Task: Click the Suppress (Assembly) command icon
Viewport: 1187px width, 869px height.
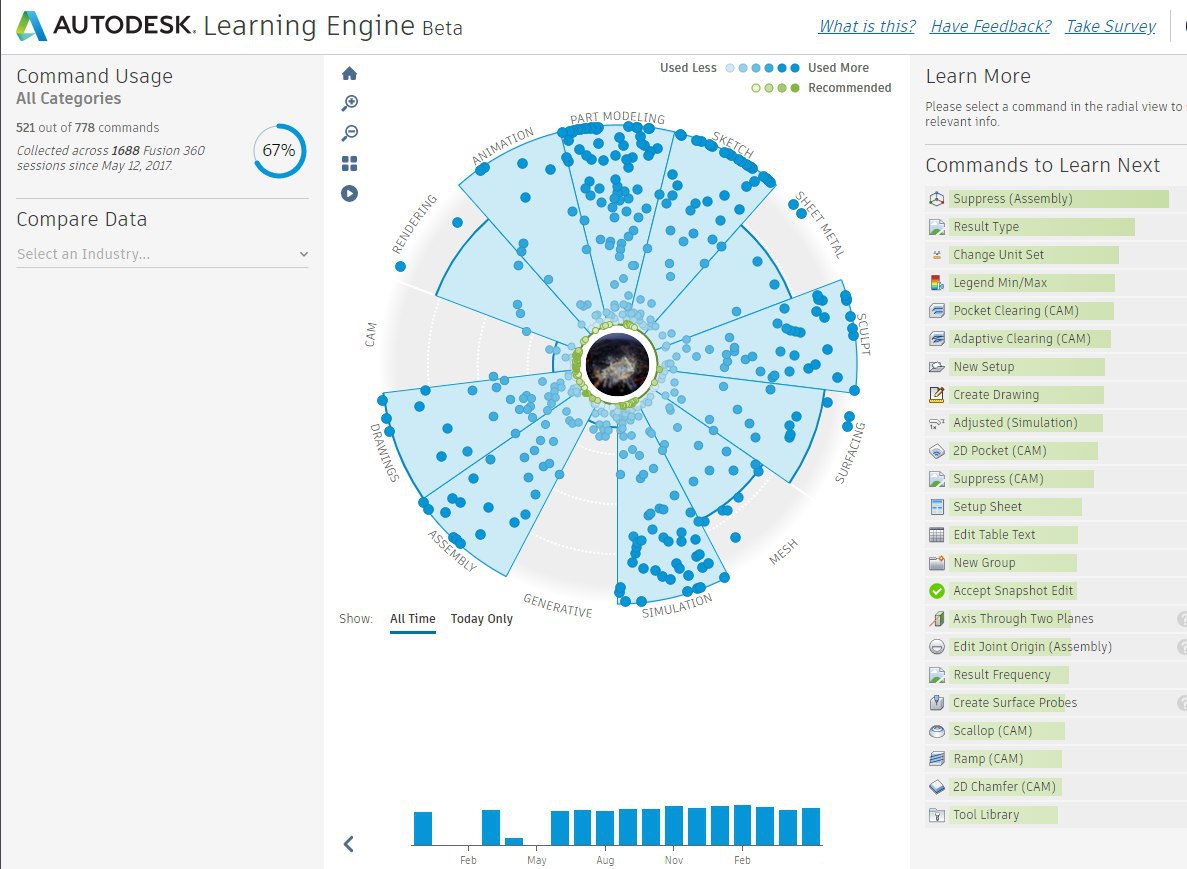Action: click(x=936, y=199)
